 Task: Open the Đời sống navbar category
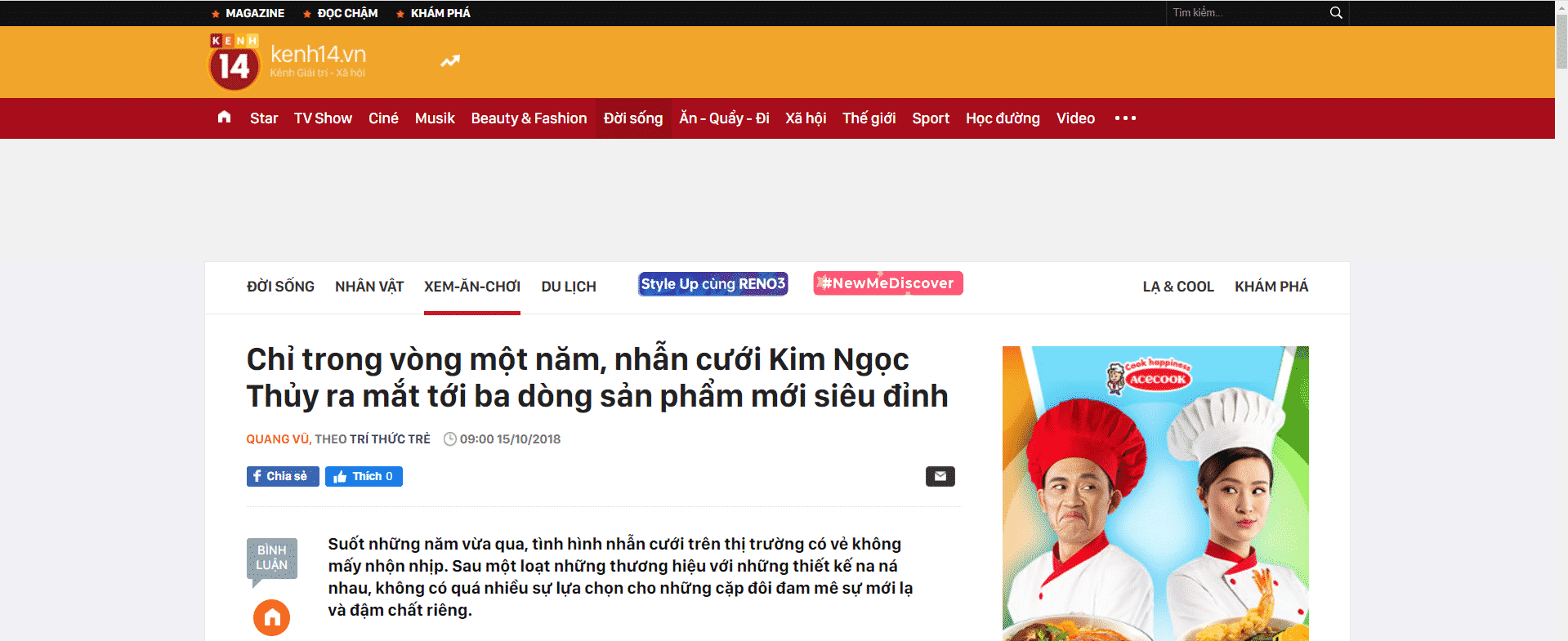click(x=632, y=118)
